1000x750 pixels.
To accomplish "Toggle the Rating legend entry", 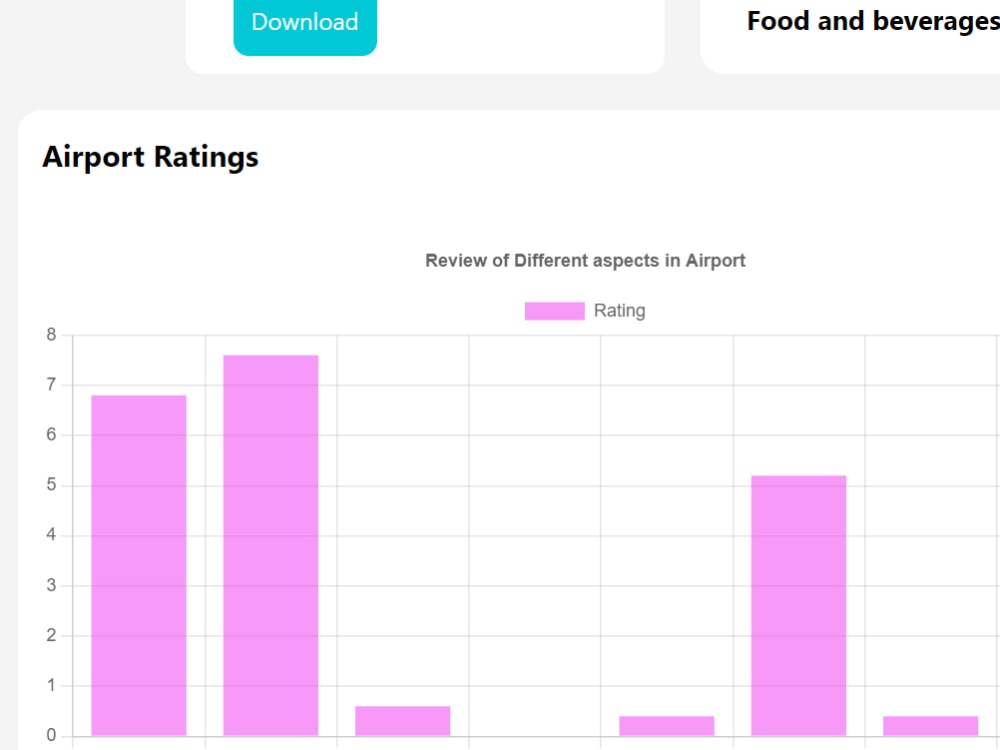I will (x=585, y=311).
